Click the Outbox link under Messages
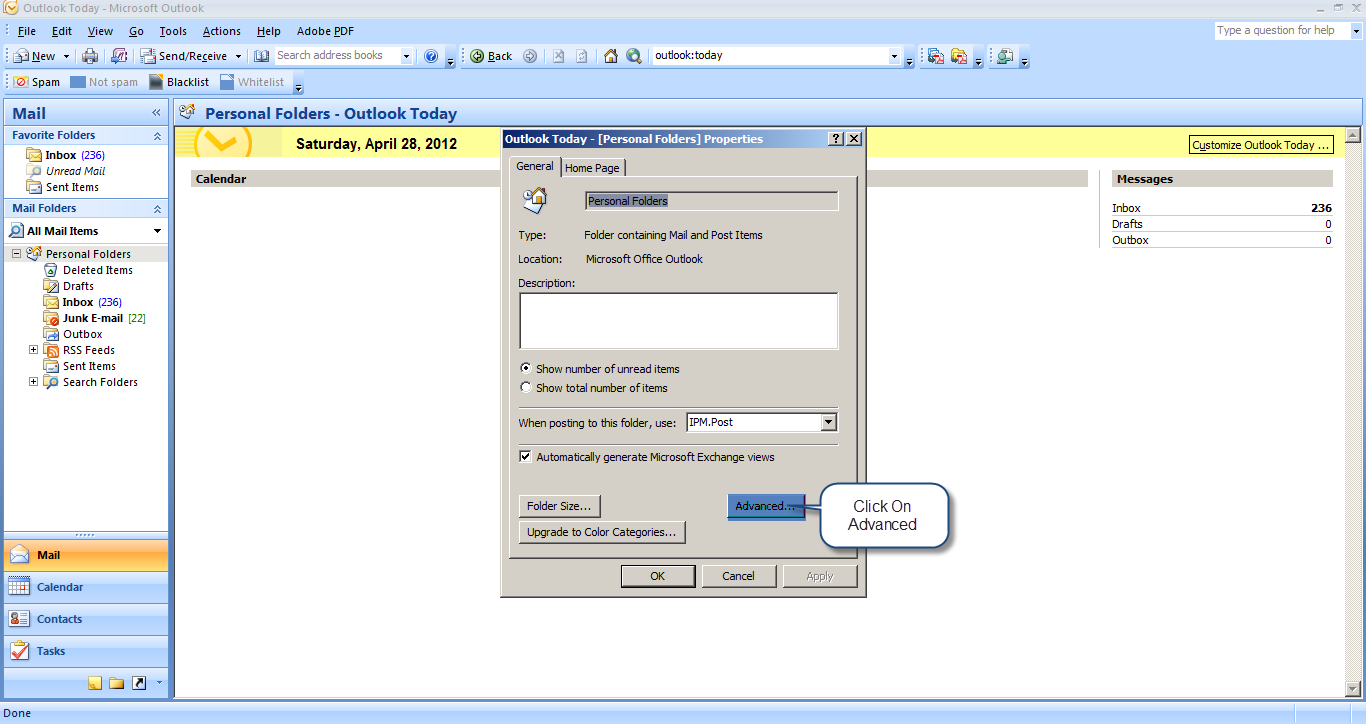1366x724 pixels. (1130, 240)
